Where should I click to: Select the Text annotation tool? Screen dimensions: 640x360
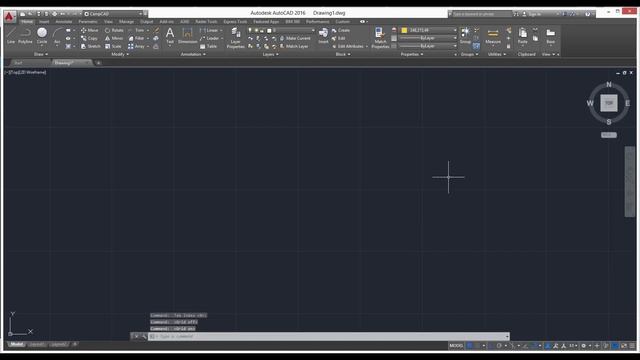pyautogui.click(x=170, y=36)
